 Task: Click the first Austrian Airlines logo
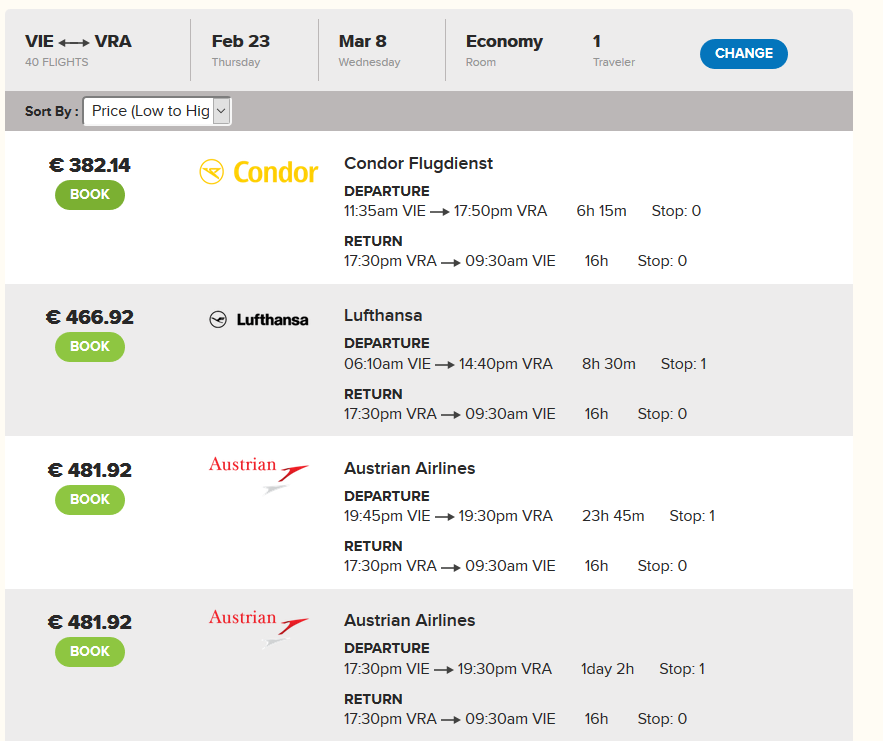click(258, 475)
